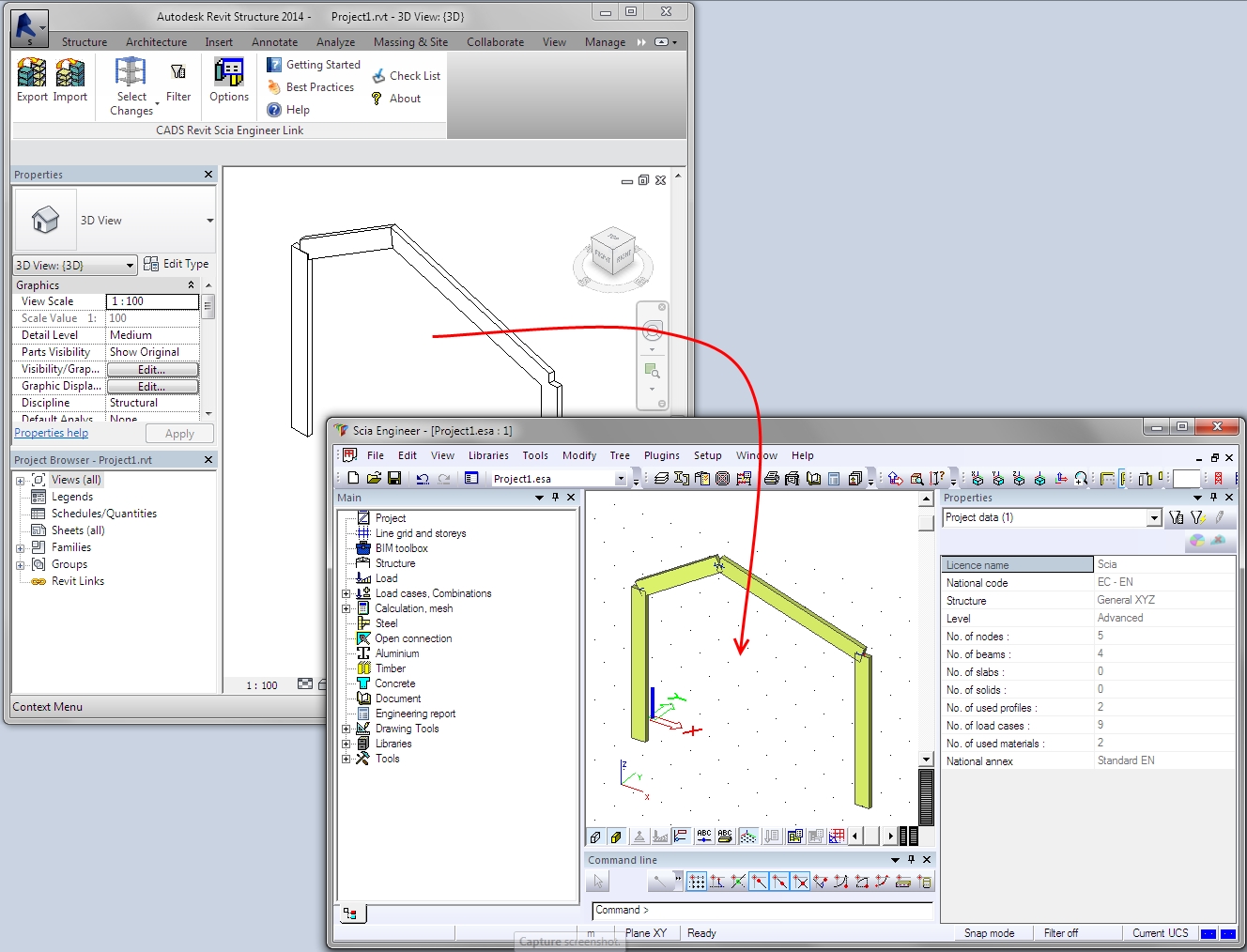
Task: Click the Properties help link
Action: click(x=51, y=433)
